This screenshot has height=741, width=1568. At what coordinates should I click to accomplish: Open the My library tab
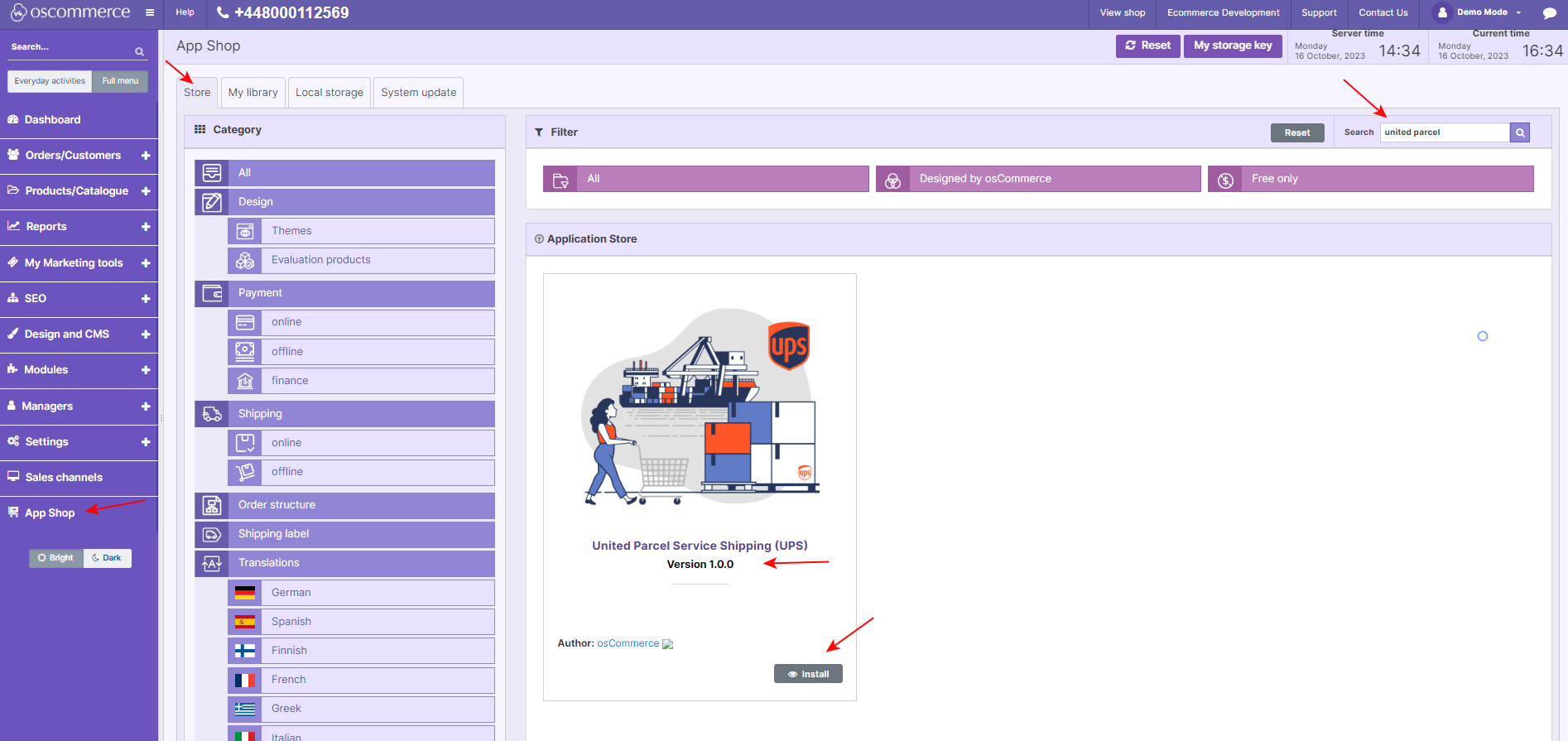point(253,93)
